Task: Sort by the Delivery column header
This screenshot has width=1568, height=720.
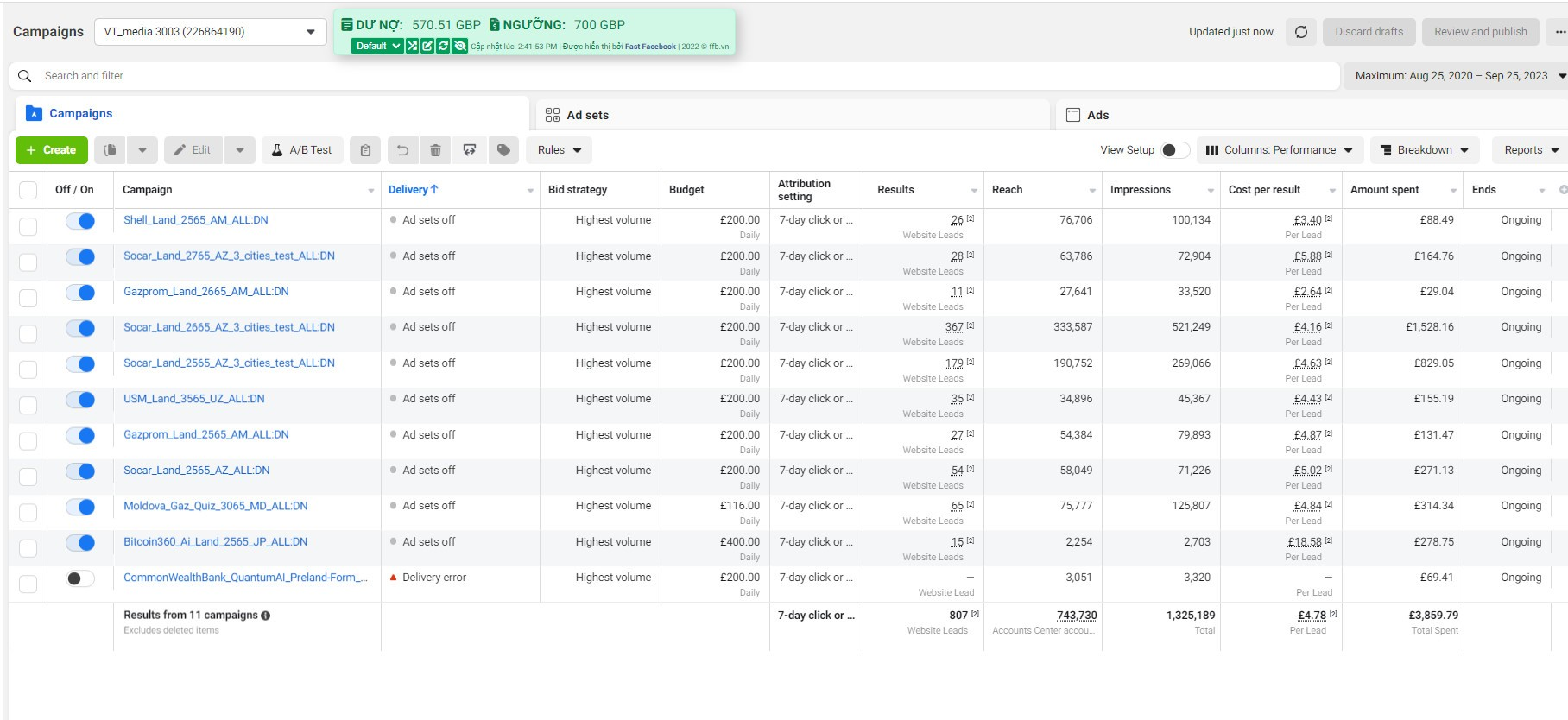Action: pos(413,190)
